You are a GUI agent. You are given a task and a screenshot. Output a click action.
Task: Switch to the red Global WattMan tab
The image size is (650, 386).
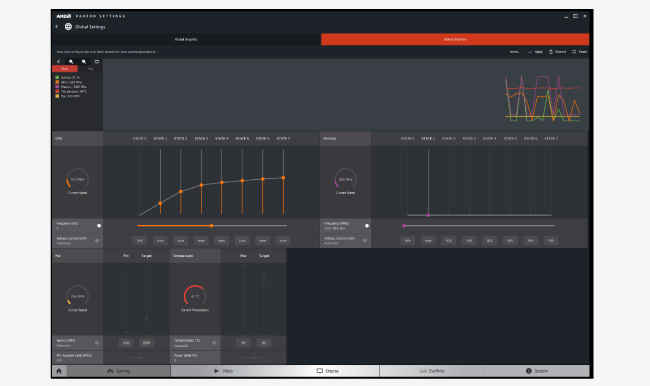[455, 39]
